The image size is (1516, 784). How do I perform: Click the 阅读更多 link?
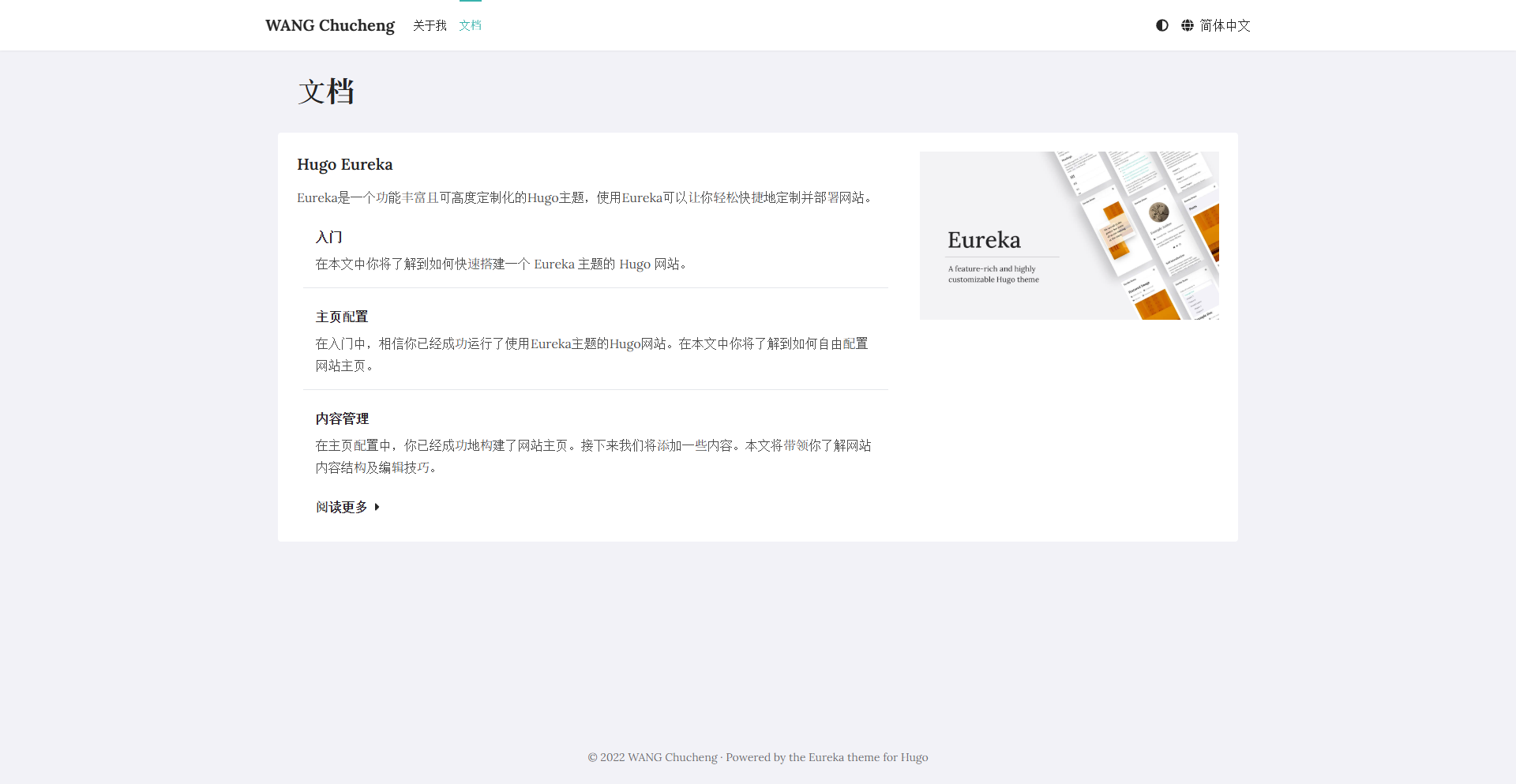pos(341,507)
